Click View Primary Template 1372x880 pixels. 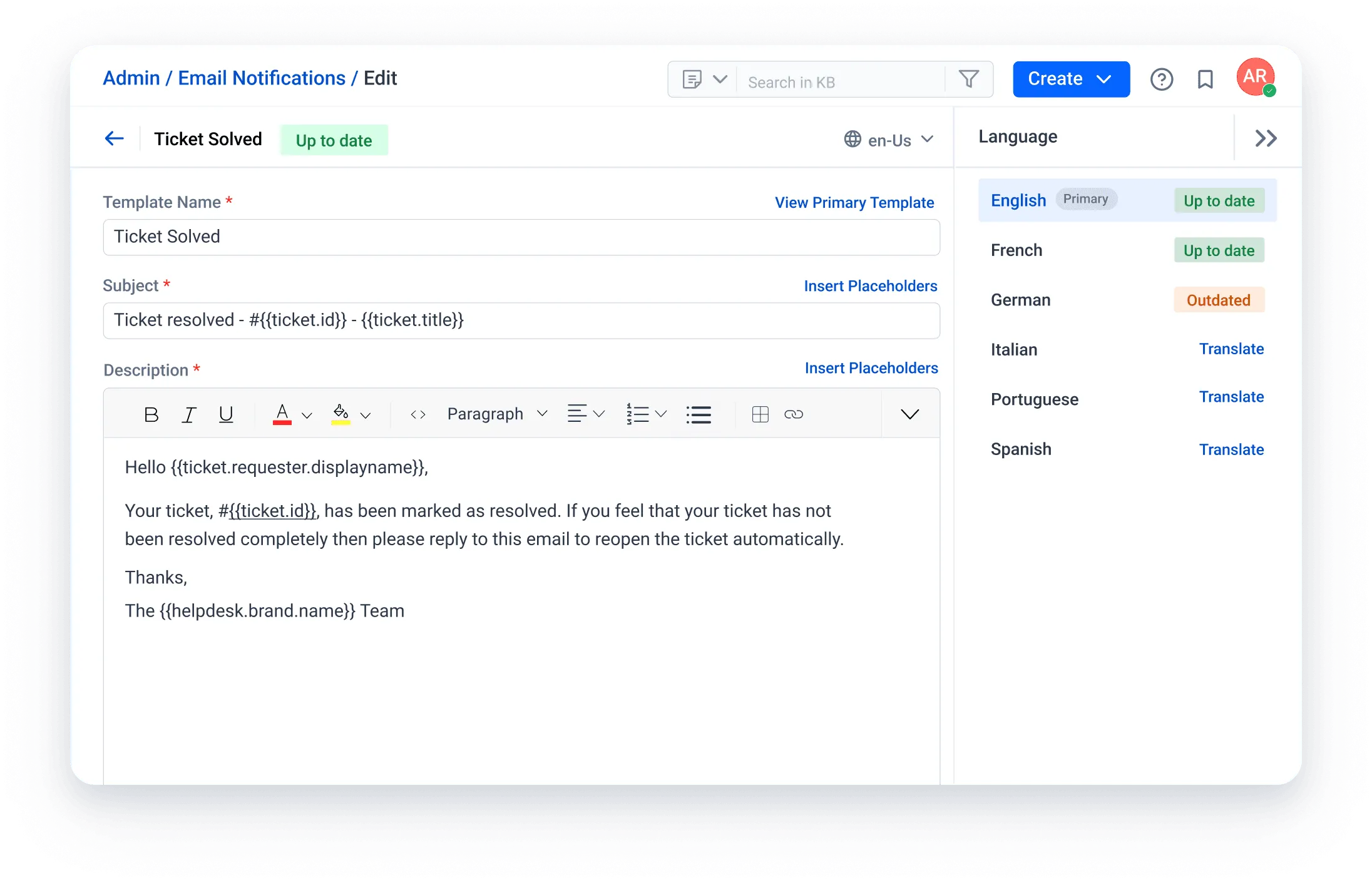pos(854,202)
